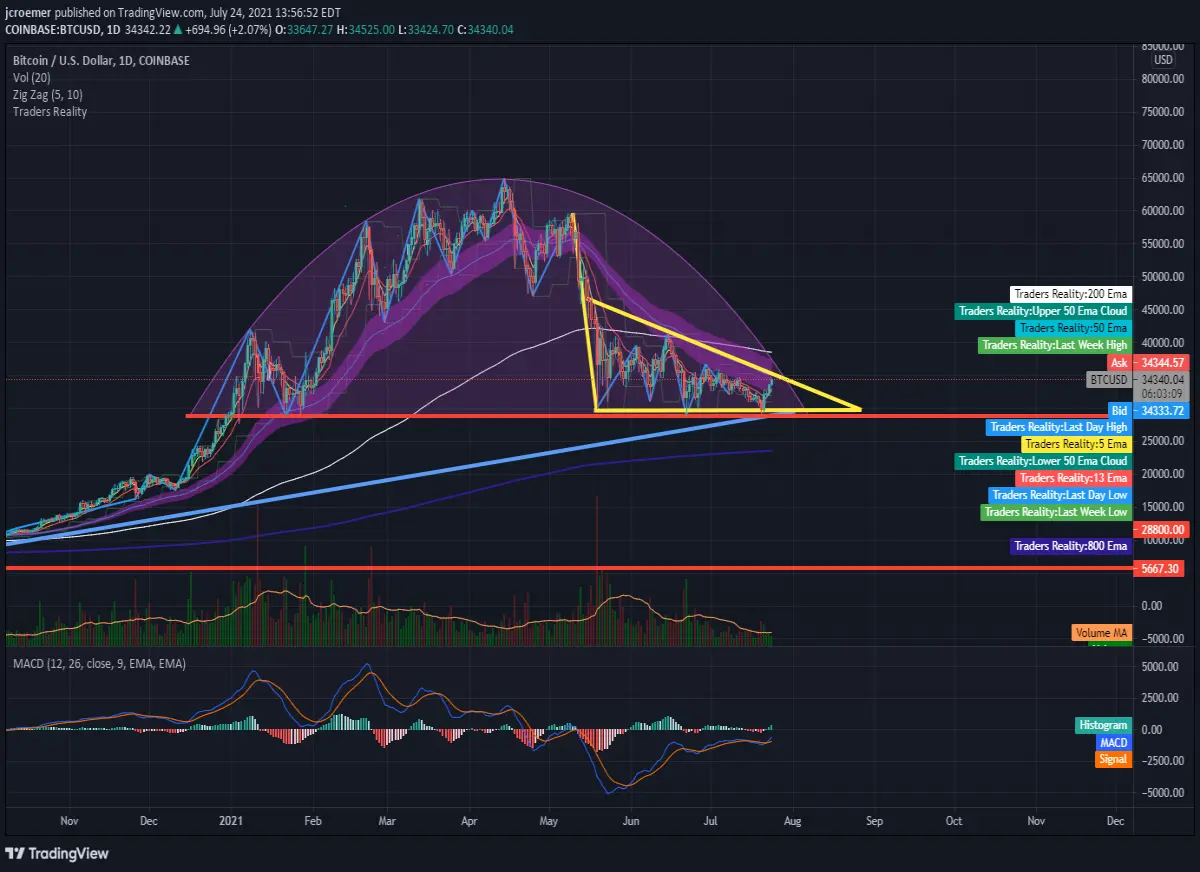
Task: Click the red 28800.00 price line tag
Action: point(1160,529)
